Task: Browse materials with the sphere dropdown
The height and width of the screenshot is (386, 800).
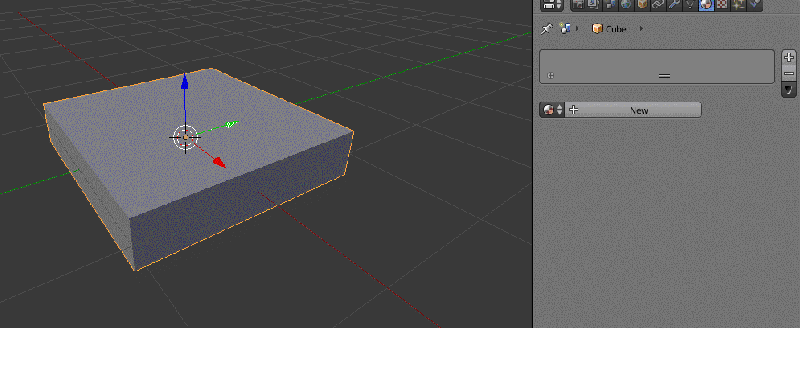Action: click(552, 110)
